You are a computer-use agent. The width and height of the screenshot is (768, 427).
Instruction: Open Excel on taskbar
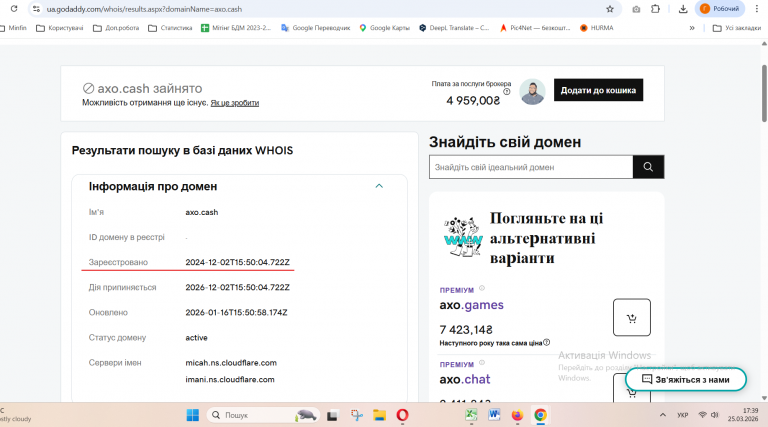[x=471, y=415]
